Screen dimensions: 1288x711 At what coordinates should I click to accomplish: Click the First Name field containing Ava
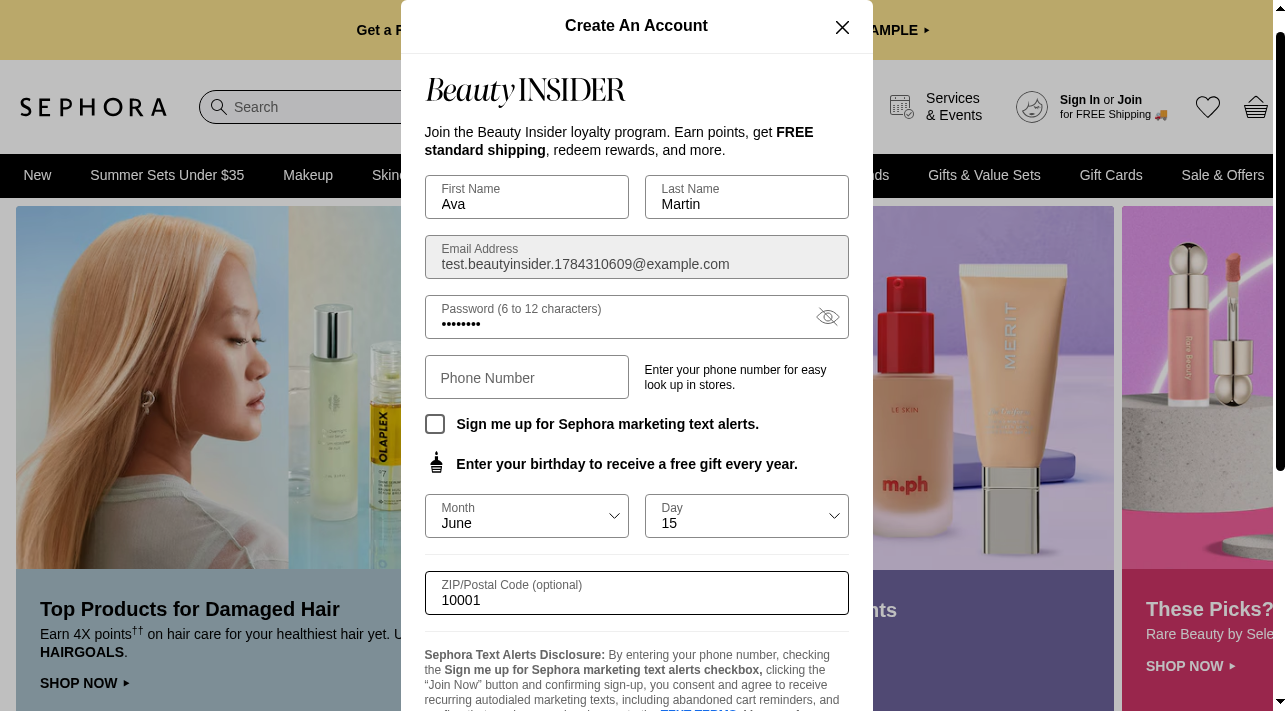(527, 197)
